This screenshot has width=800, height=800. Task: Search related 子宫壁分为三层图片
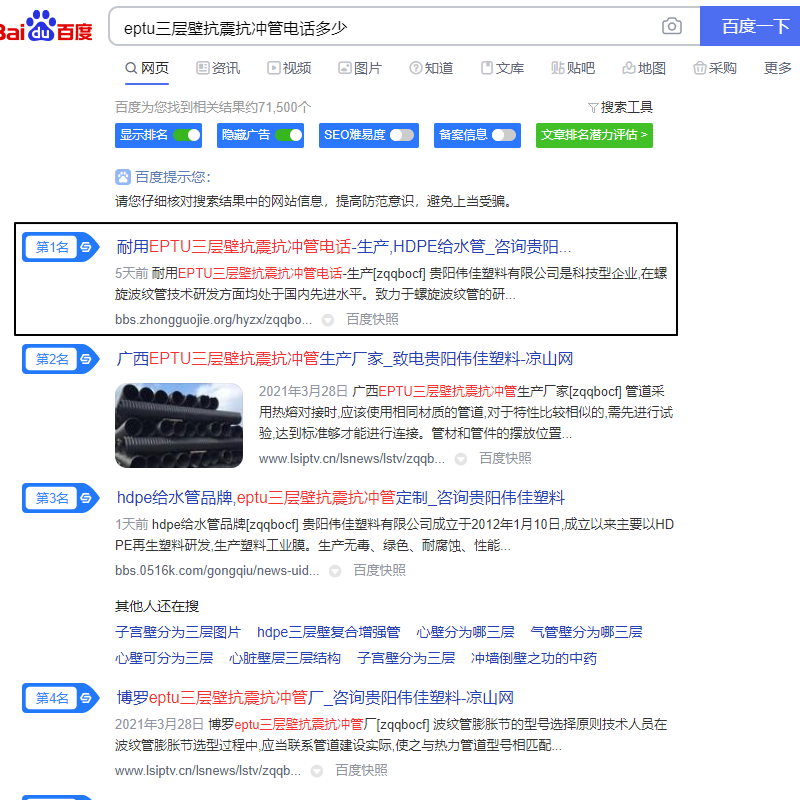[x=178, y=632]
